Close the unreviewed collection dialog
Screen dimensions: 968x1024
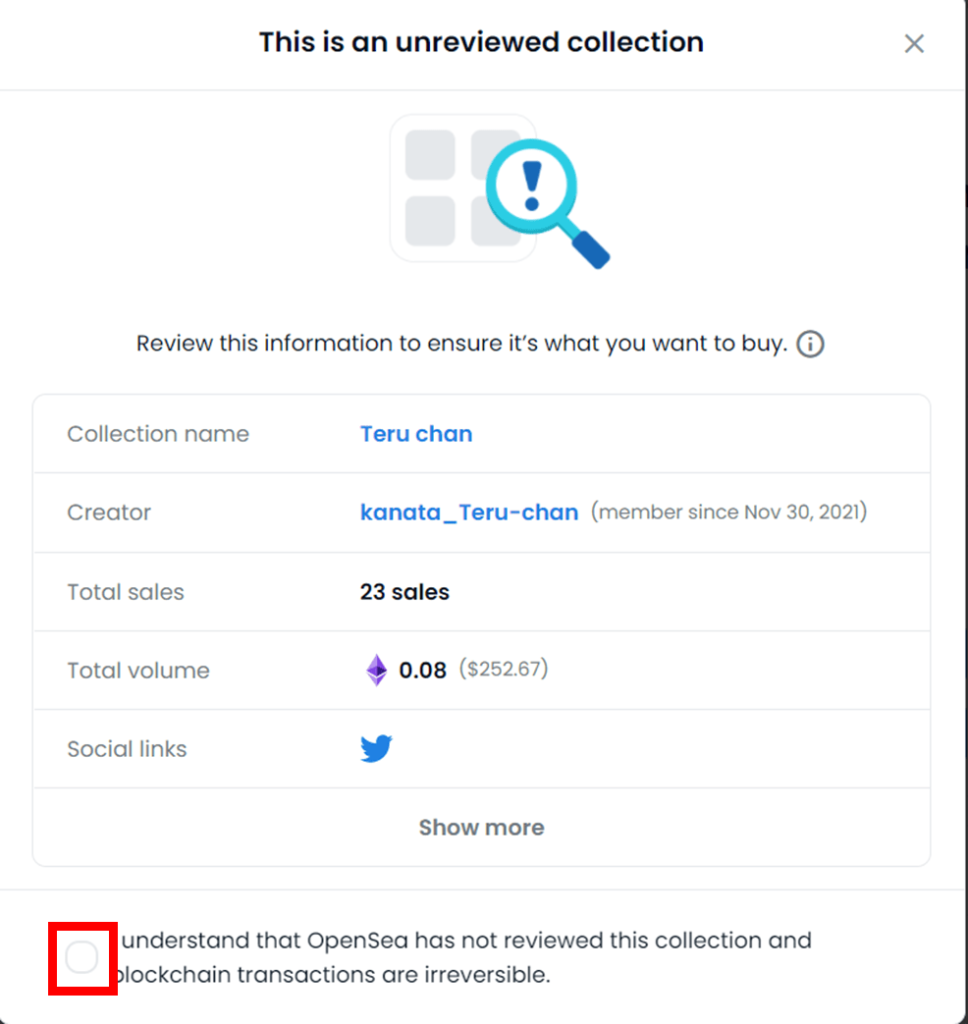[x=914, y=44]
